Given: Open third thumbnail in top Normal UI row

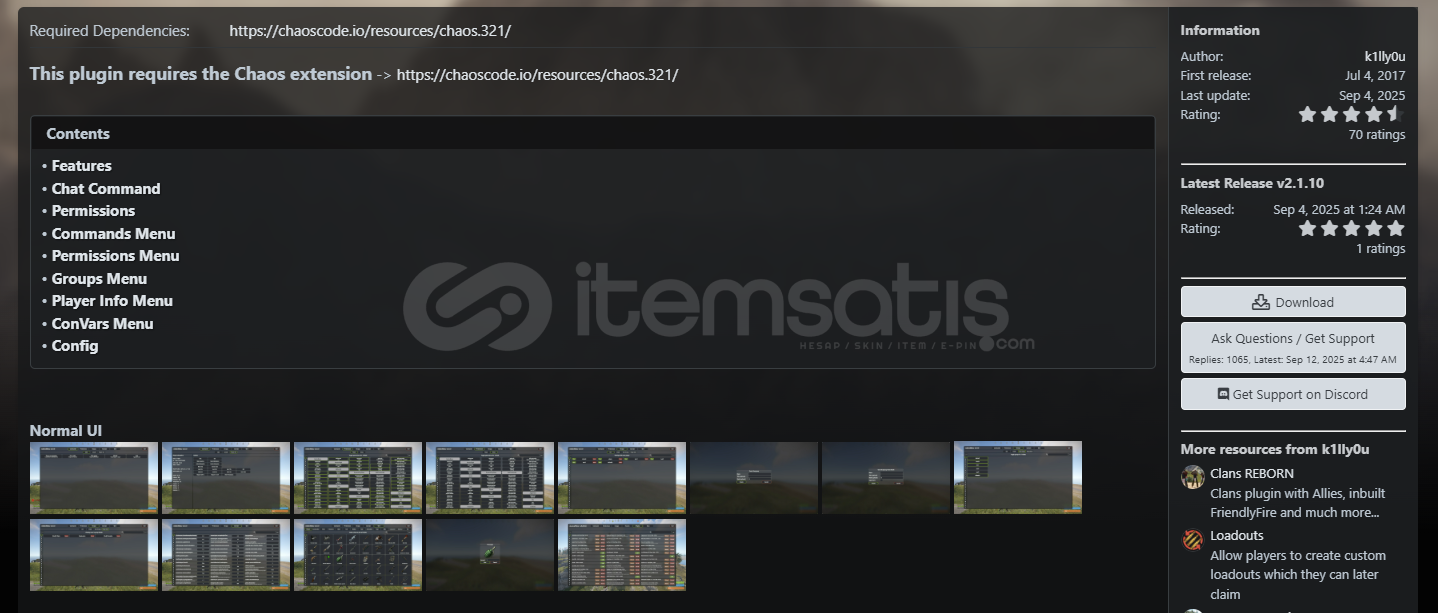Looking at the screenshot, I should pyautogui.click(x=358, y=478).
